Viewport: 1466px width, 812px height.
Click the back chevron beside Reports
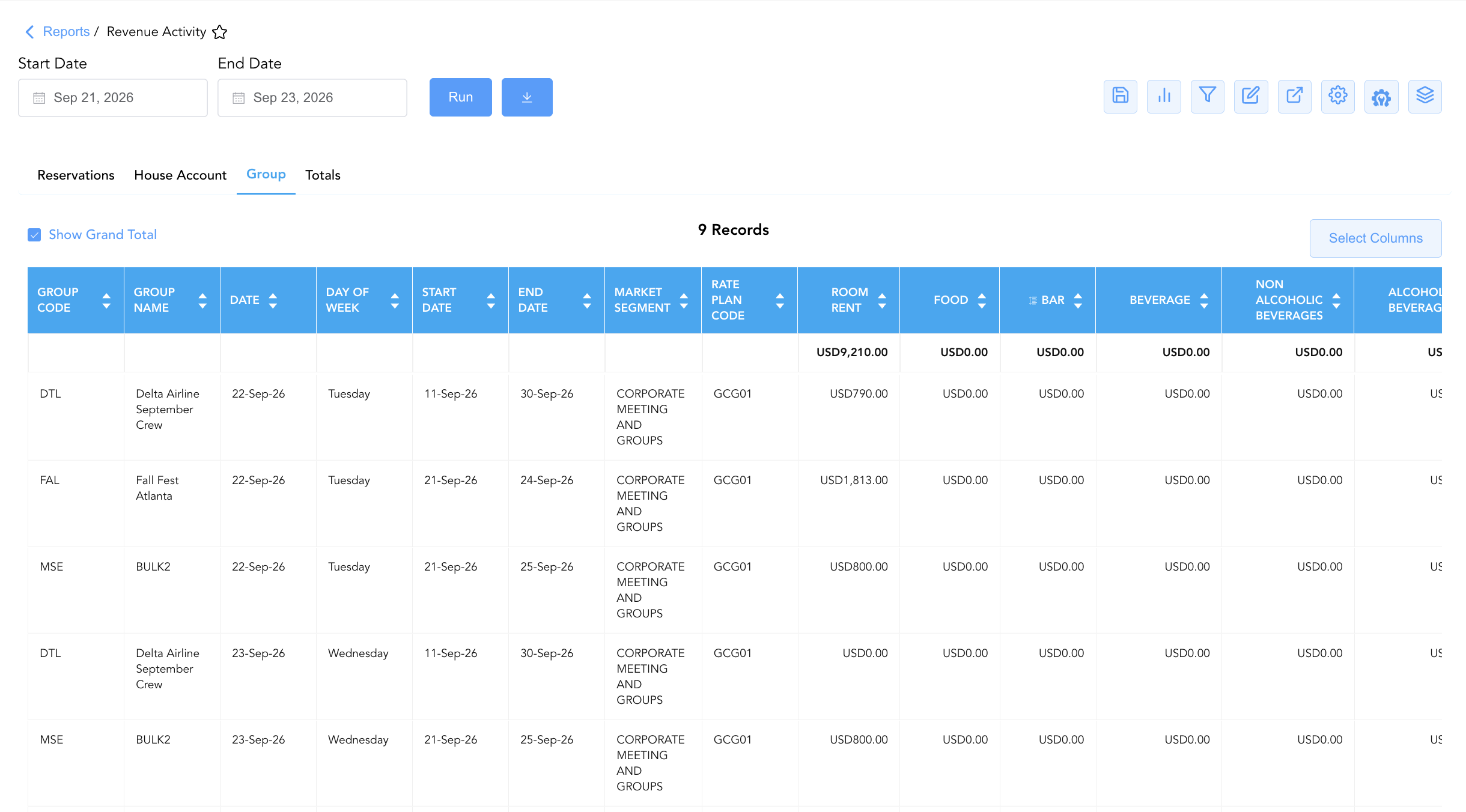click(x=29, y=32)
